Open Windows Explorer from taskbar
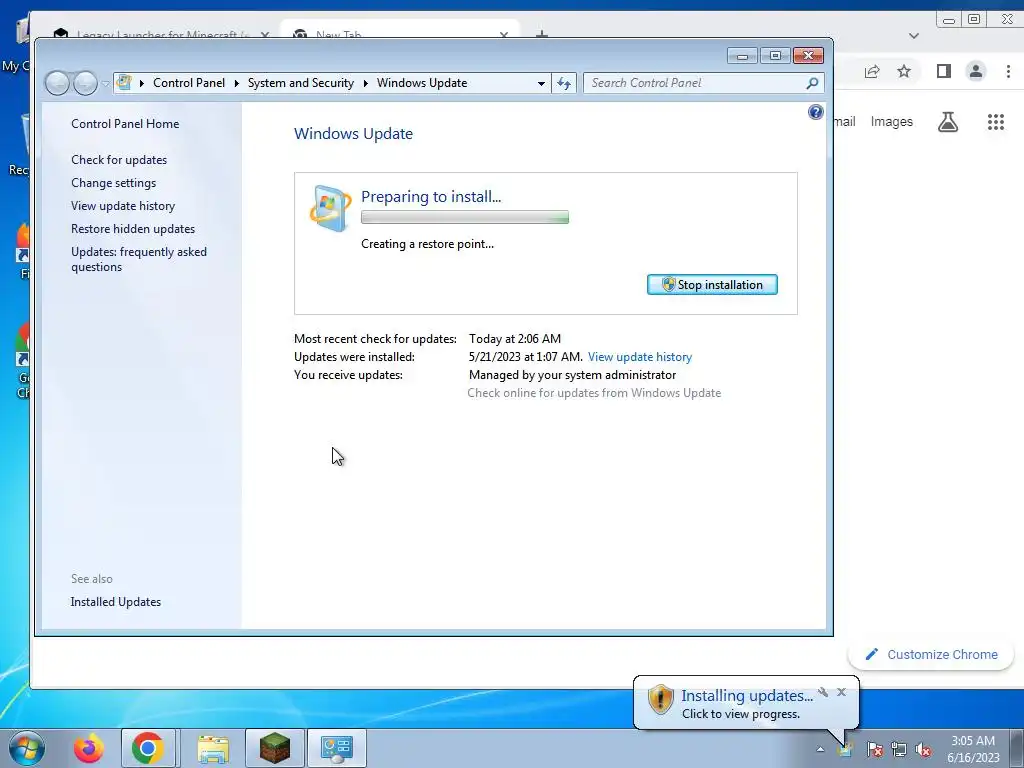 [213, 748]
